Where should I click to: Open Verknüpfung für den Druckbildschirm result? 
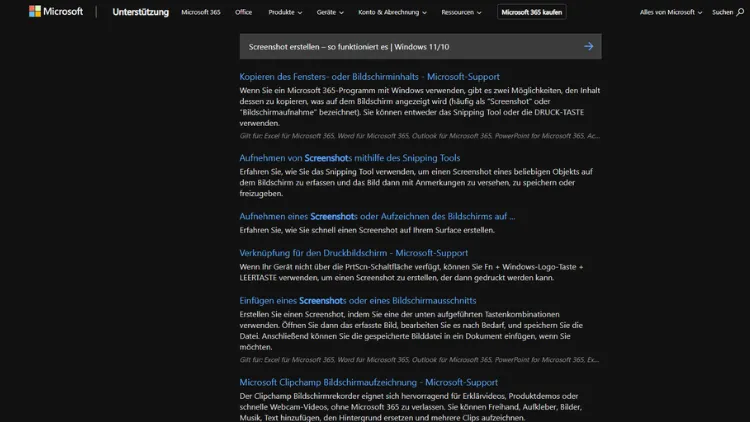tap(353, 253)
